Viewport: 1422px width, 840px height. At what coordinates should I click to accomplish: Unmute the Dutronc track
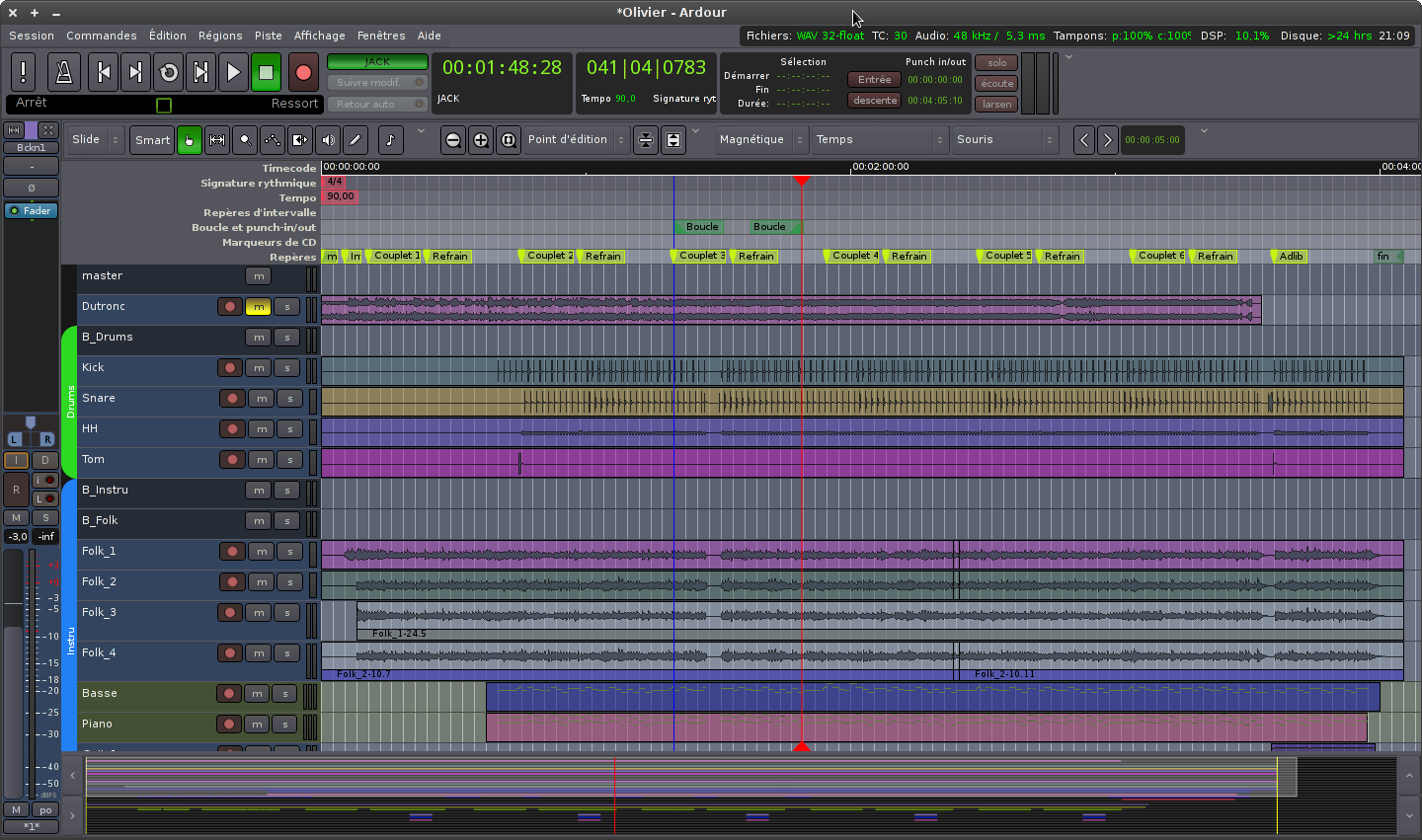click(x=259, y=307)
